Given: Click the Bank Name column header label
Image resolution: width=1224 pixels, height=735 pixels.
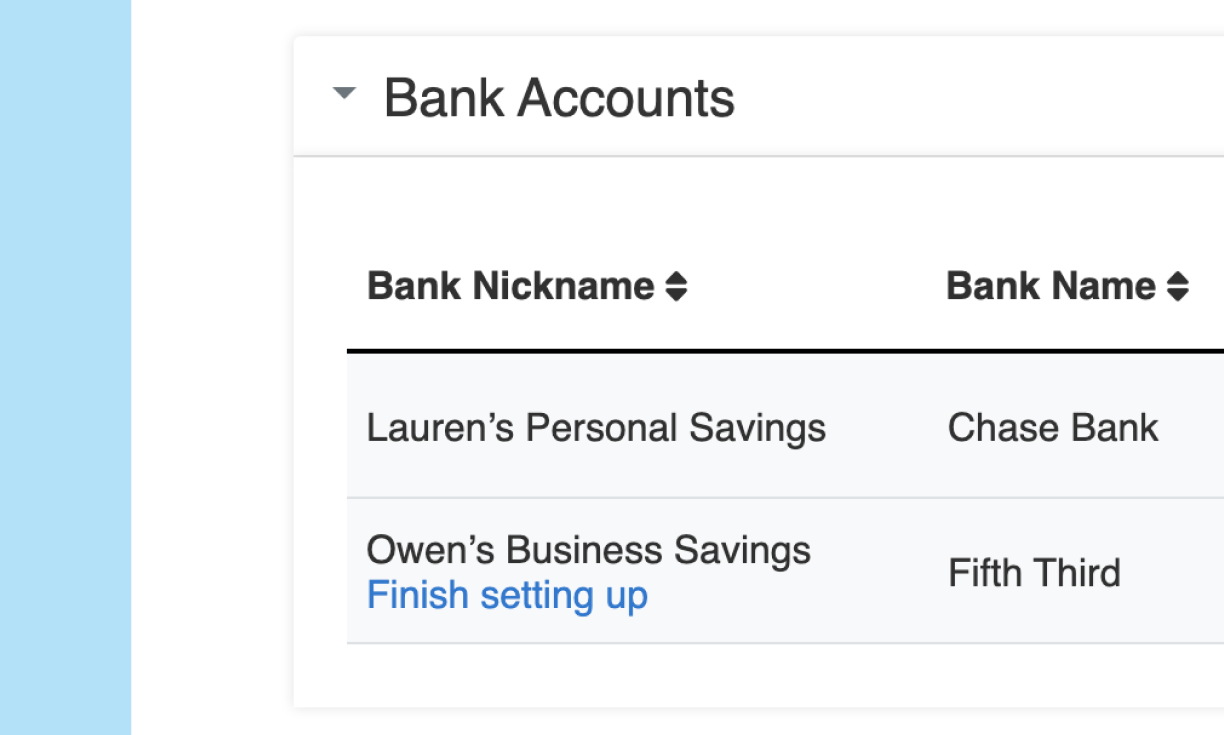Looking at the screenshot, I should (1050, 287).
